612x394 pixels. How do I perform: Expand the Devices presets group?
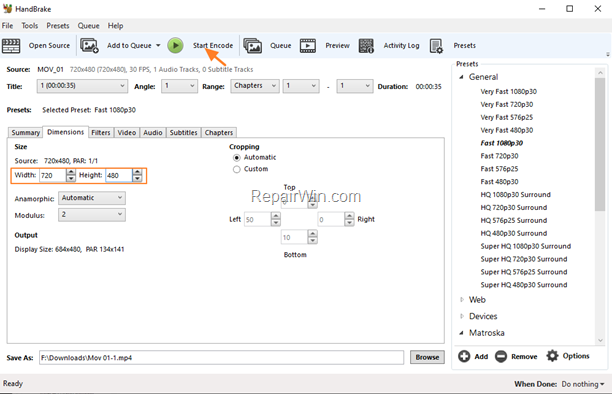(462, 316)
